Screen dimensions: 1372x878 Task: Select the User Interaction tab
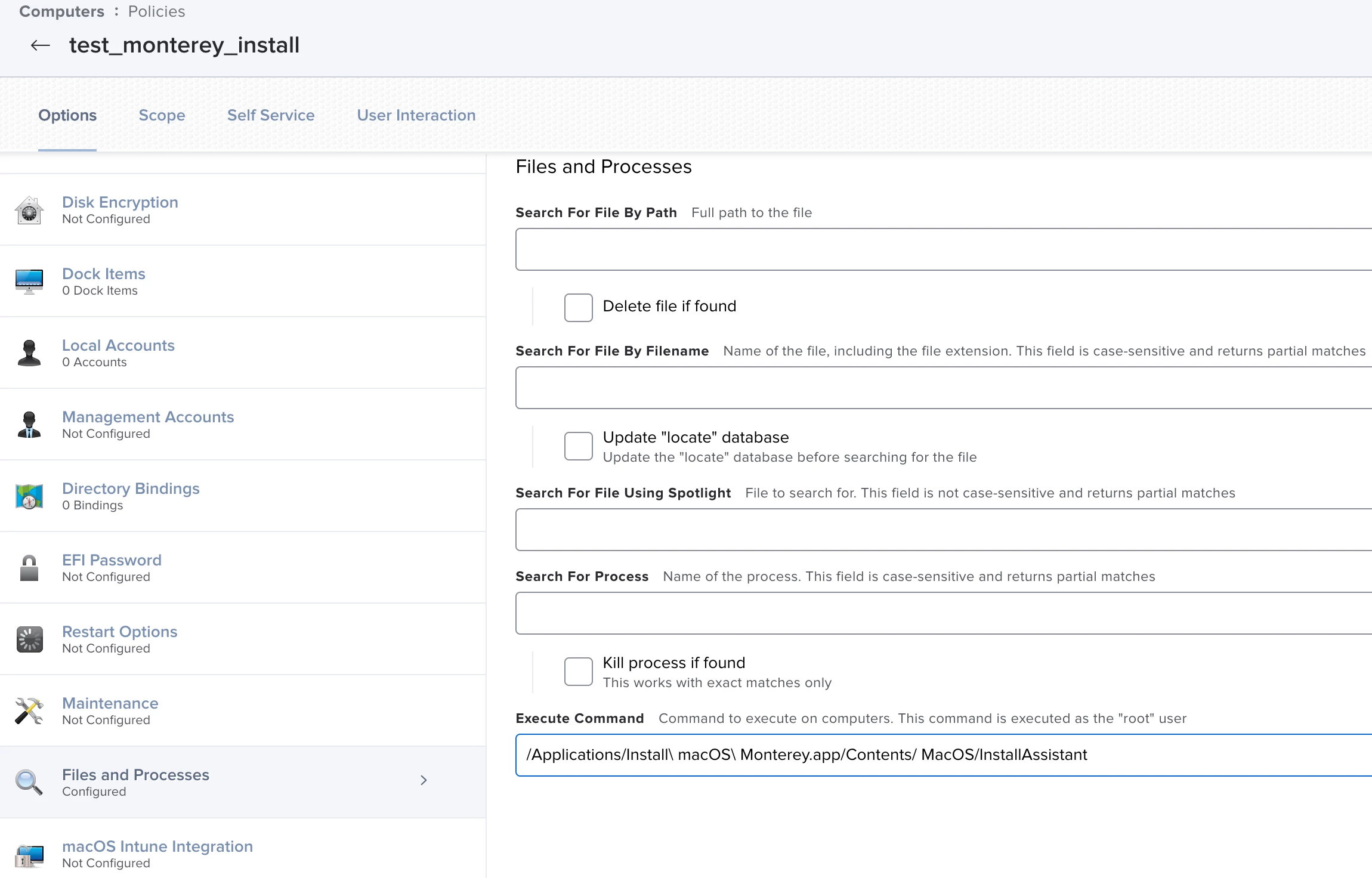tap(416, 115)
